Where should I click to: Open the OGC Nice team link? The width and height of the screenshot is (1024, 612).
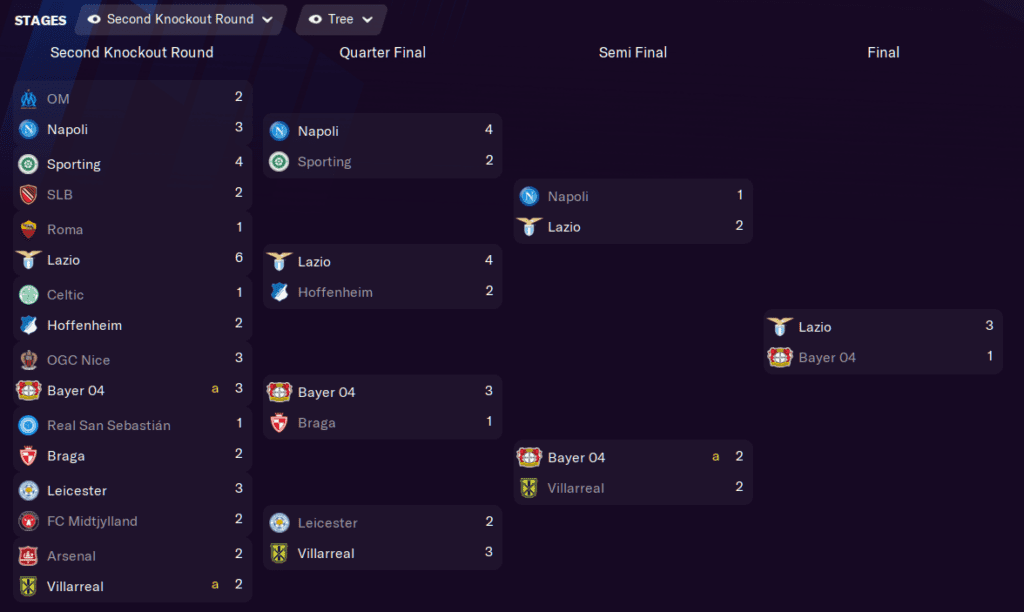click(x=78, y=360)
